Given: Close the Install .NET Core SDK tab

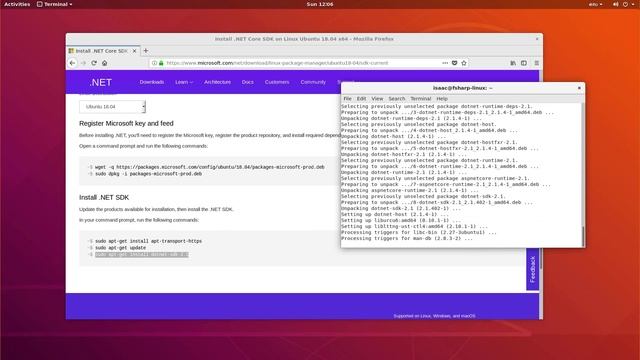Looking at the screenshot, I should 134,51.
